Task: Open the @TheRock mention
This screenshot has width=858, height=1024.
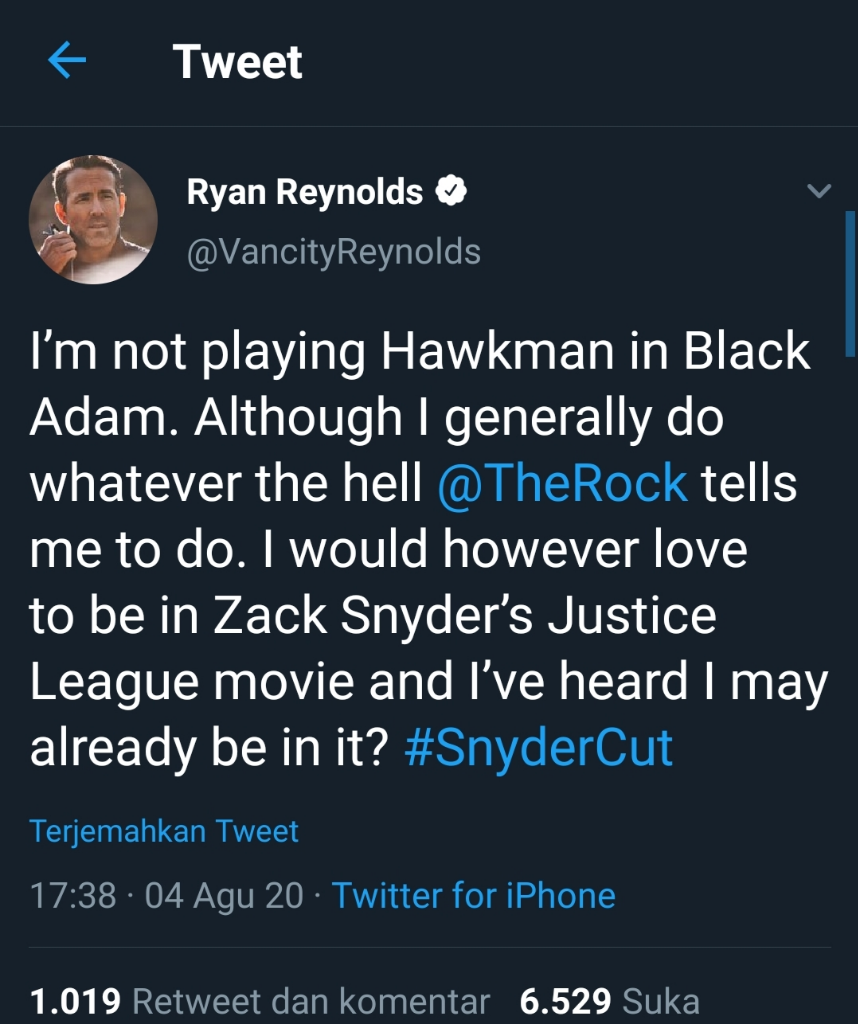Action: (563, 484)
